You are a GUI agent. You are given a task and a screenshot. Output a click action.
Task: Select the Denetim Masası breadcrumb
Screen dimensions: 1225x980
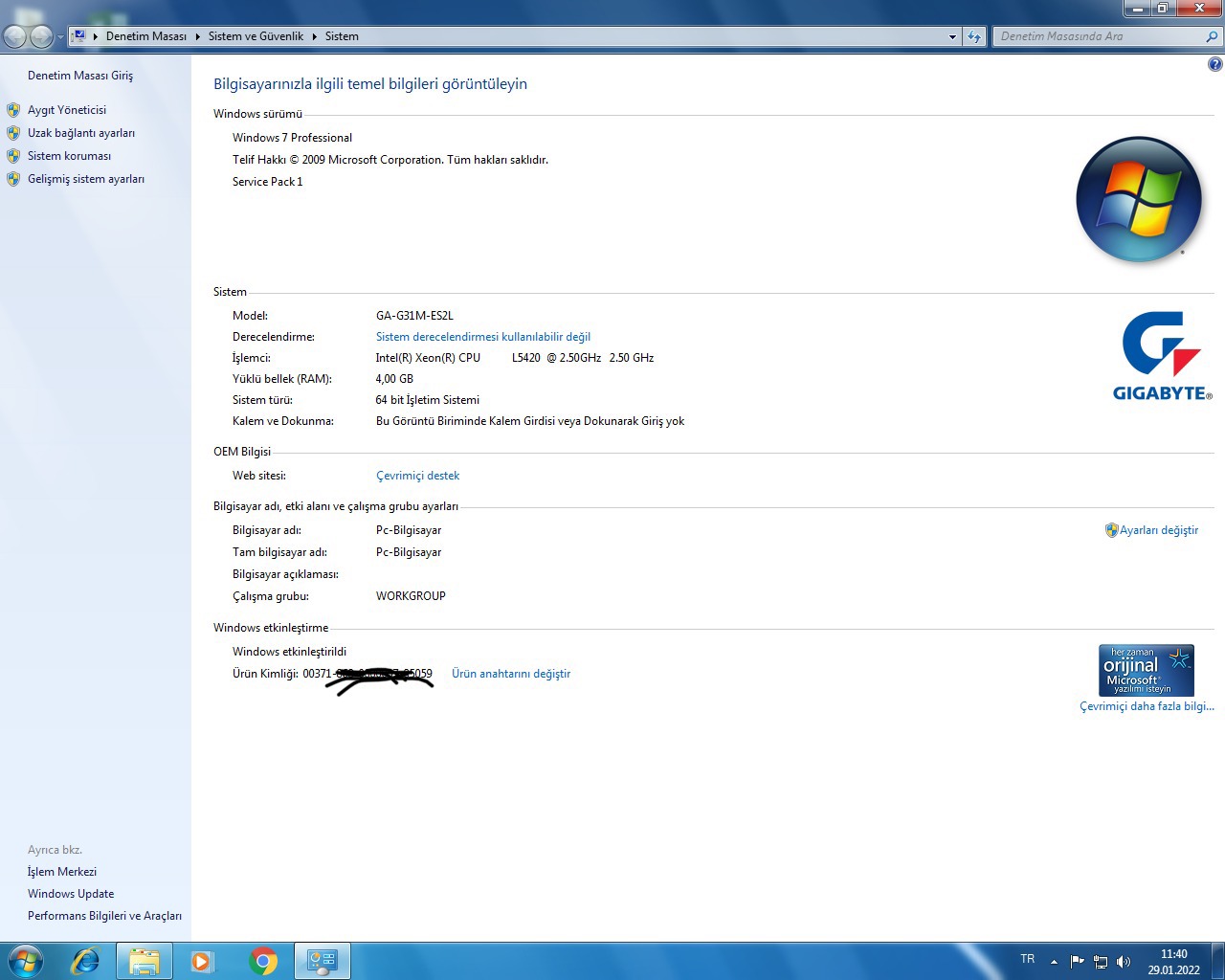(146, 36)
